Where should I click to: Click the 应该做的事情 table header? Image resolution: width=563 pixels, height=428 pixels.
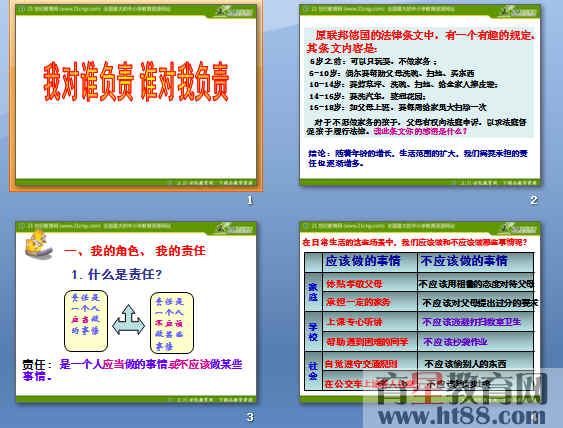[x=363, y=261]
